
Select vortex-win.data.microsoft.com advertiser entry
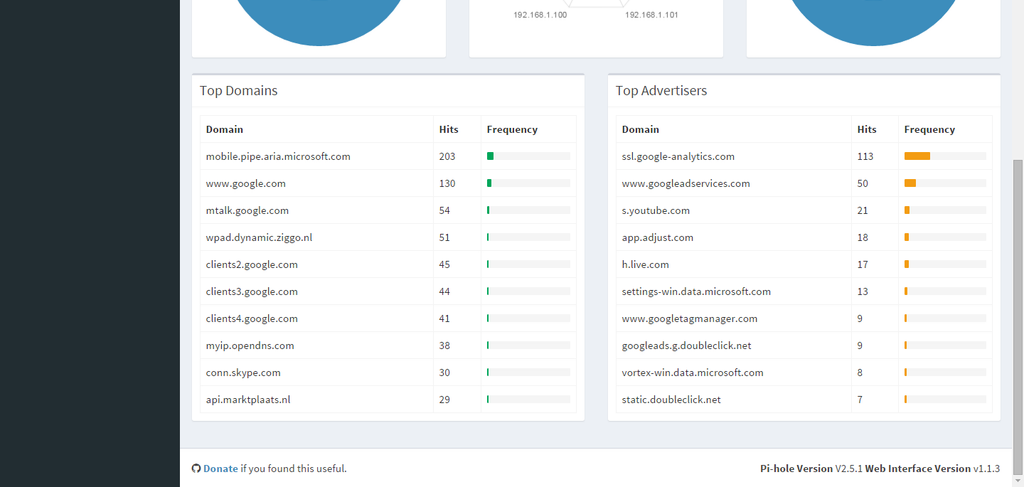[692, 373]
